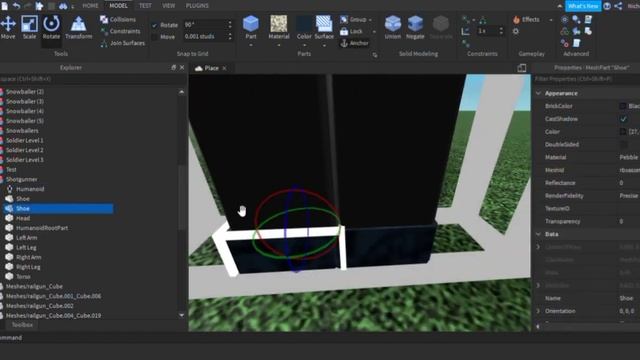This screenshot has height=360, width=640.
Task: Select the Scale tool
Action: tap(29, 28)
